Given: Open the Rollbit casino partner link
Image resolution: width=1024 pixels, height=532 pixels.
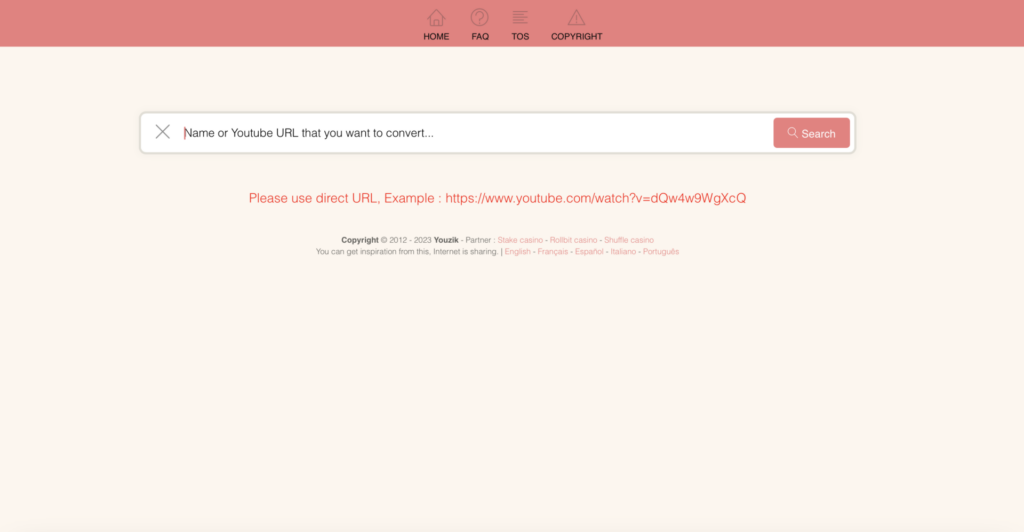Looking at the screenshot, I should click(573, 240).
